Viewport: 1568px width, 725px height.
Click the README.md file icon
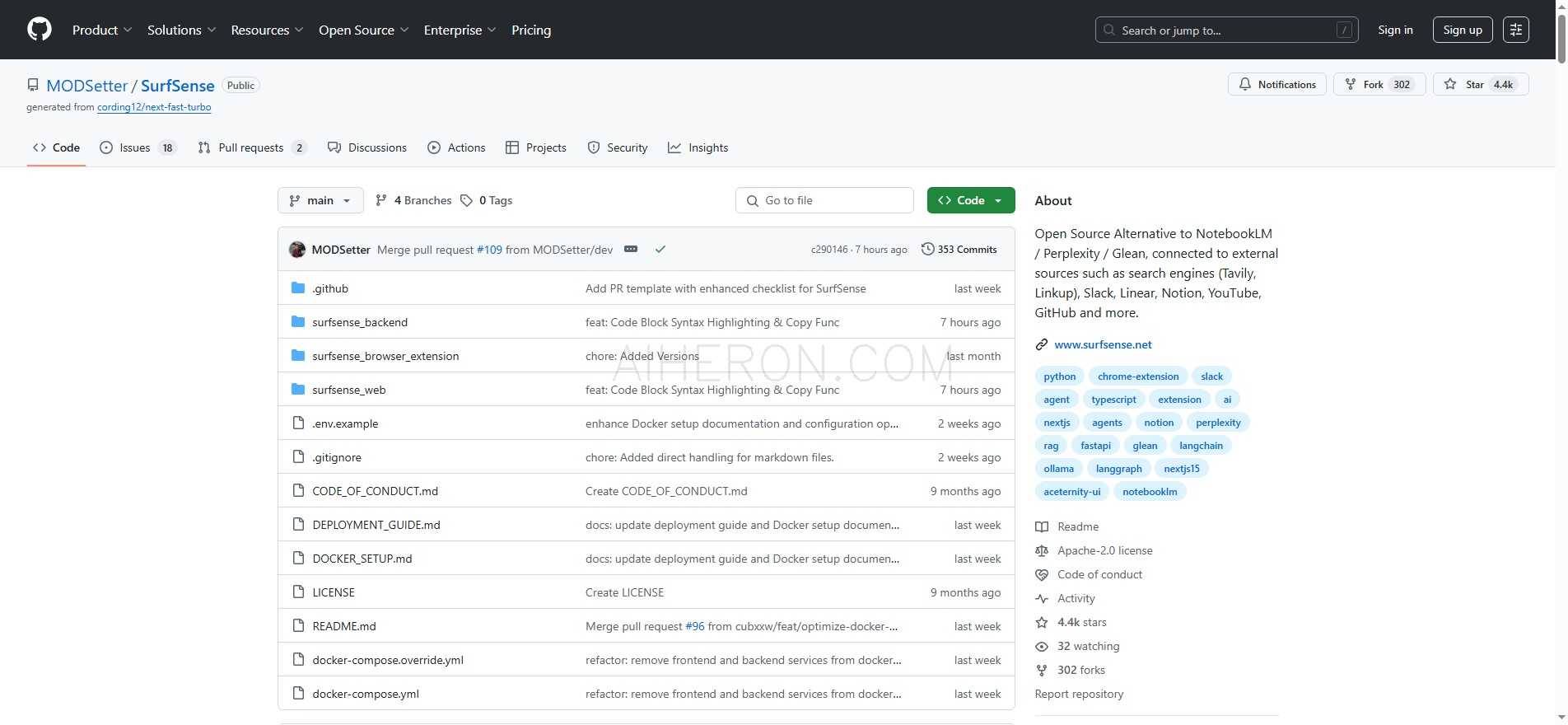(298, 626)
